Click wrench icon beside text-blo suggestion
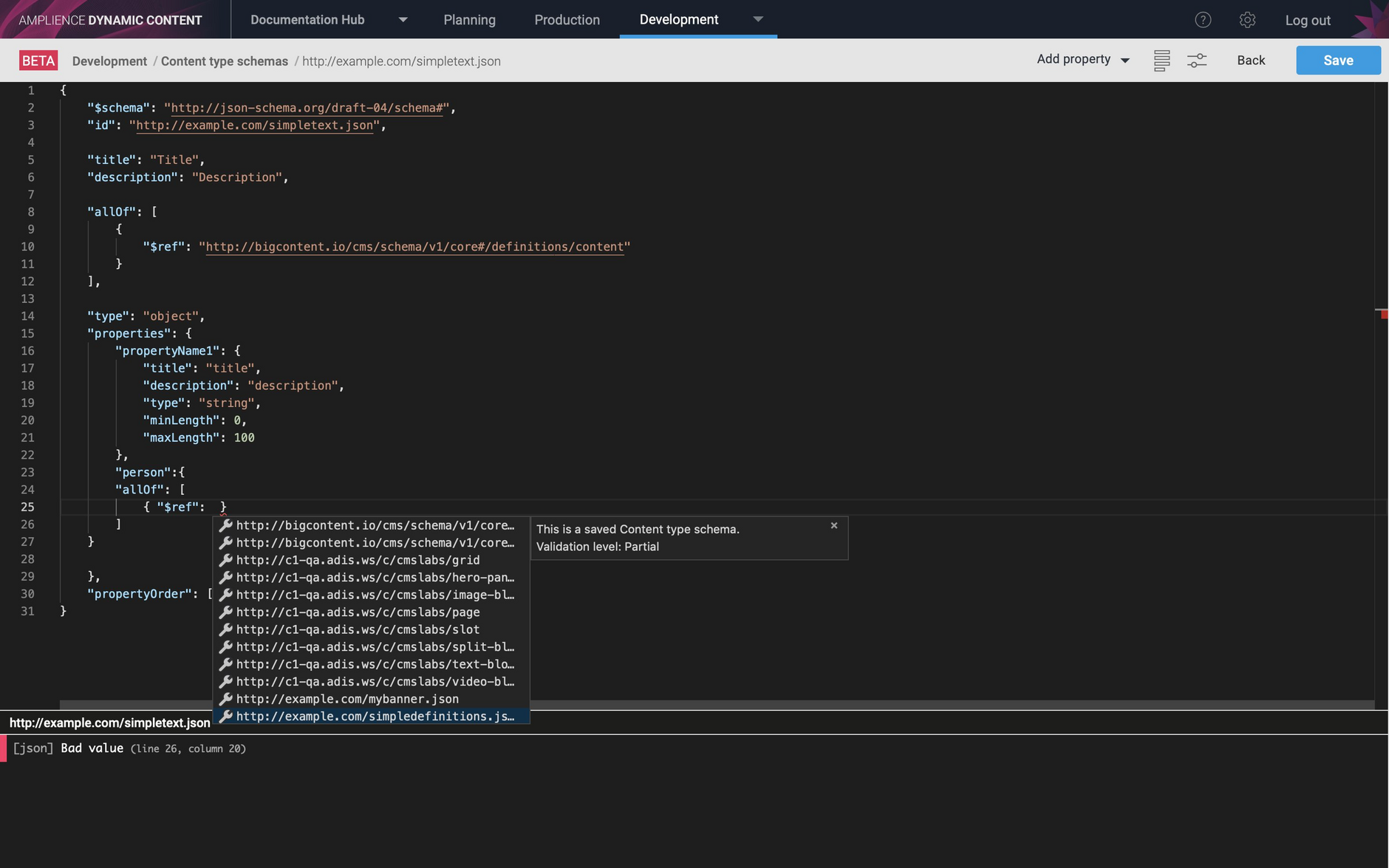Screen dimensions: 1389x868 tap(226, 664)
